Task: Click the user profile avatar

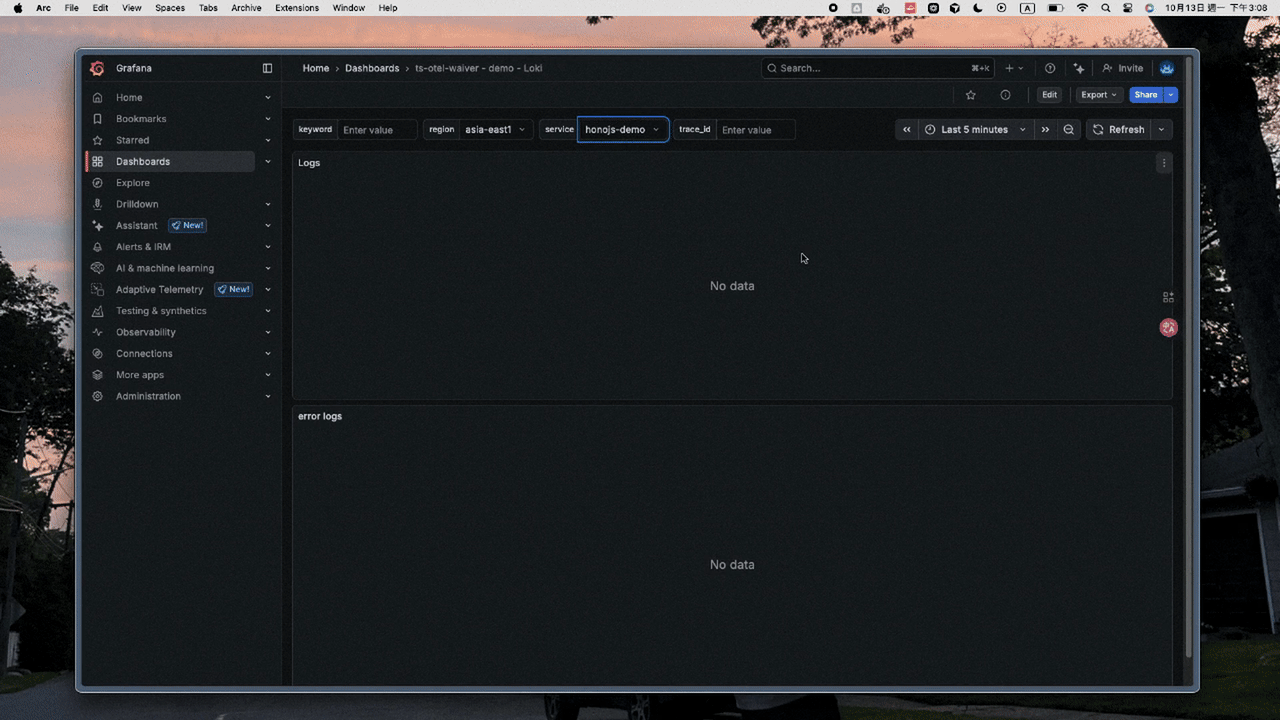Action: point(1167,68)
